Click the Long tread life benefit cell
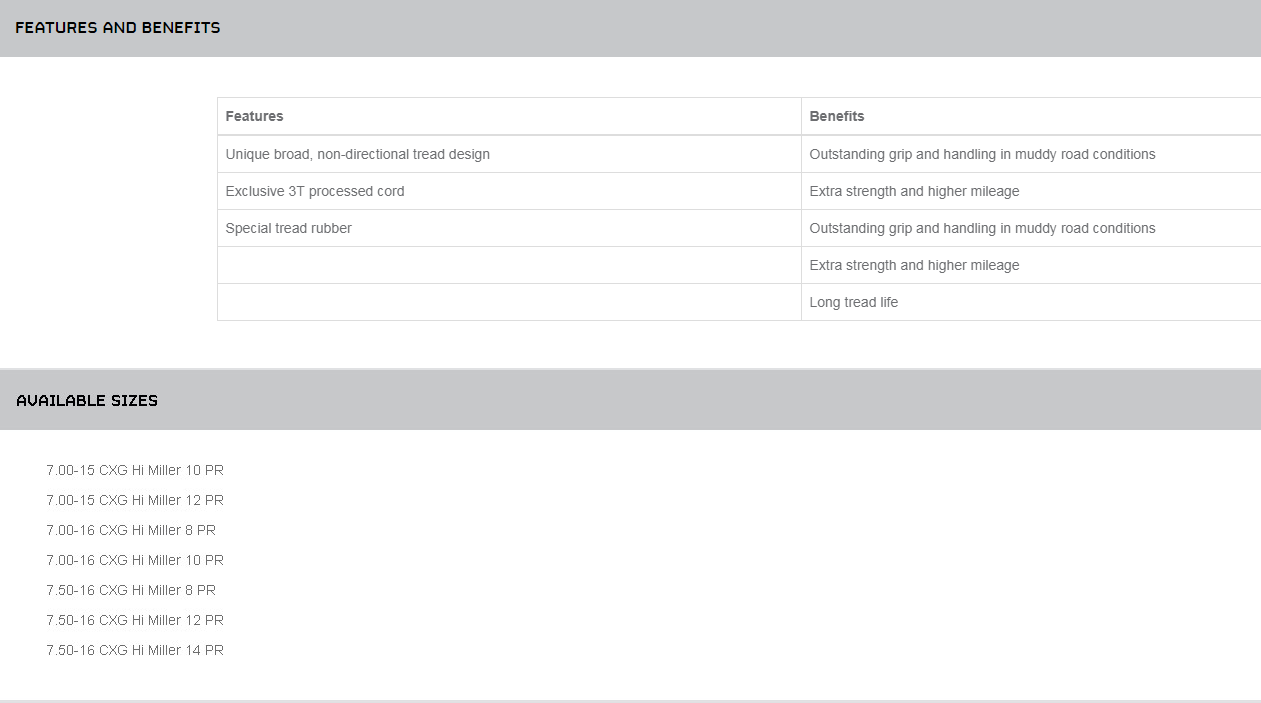 (854, 302)
